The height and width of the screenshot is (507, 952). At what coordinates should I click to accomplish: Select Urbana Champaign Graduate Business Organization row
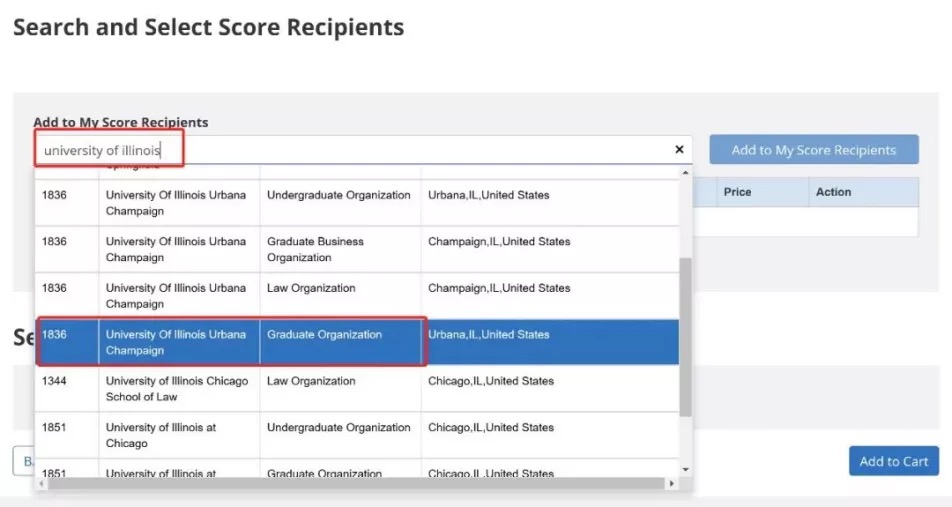pyautogui.click(x=357, y=250)
